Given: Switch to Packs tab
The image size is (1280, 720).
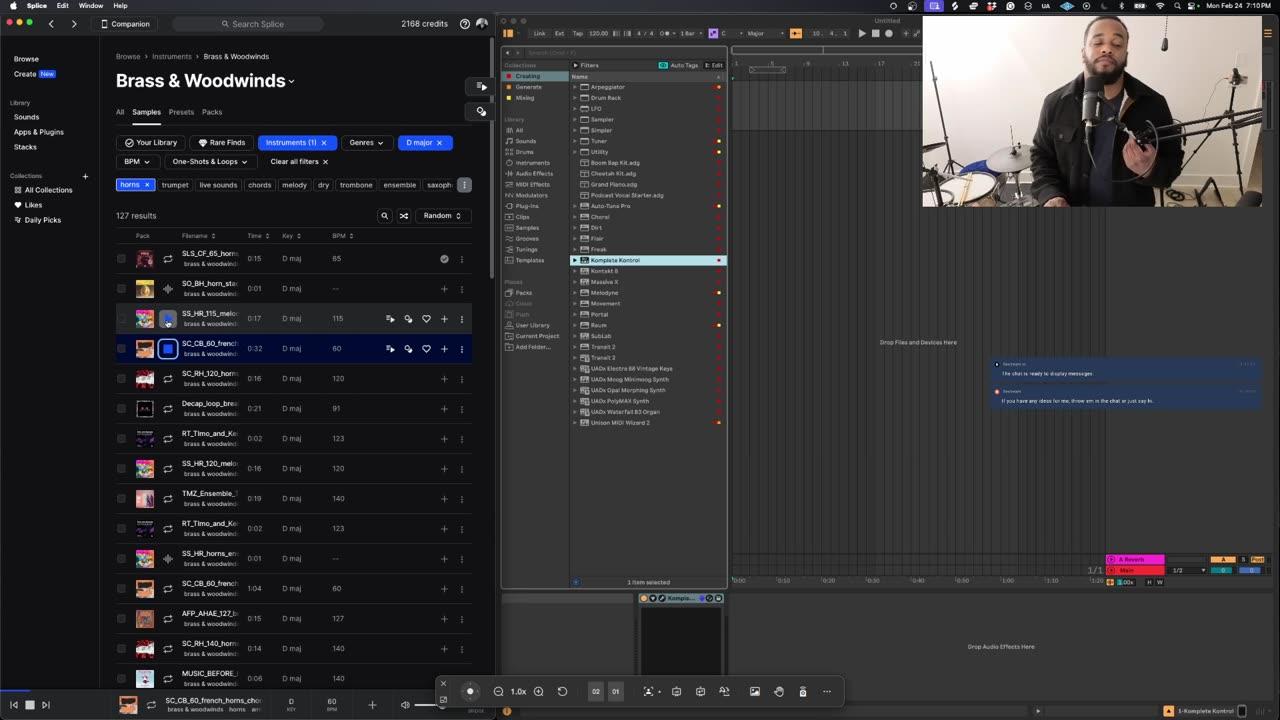Looking at the screenshot, I should click(212, 112).
